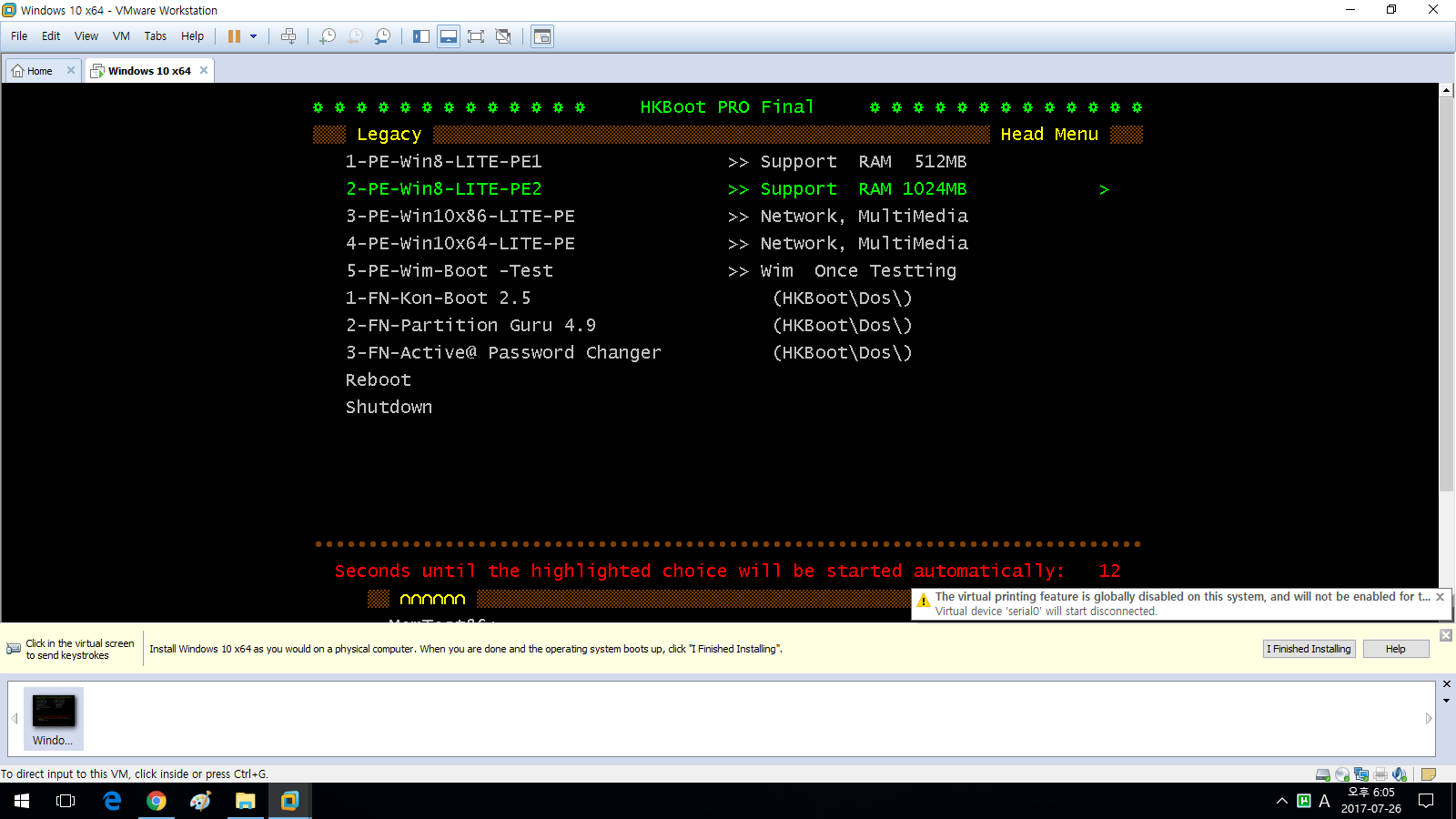Screen dimensions: 1456x819
Task: Toggle the library sidebar view
Action: pos(421,36)
